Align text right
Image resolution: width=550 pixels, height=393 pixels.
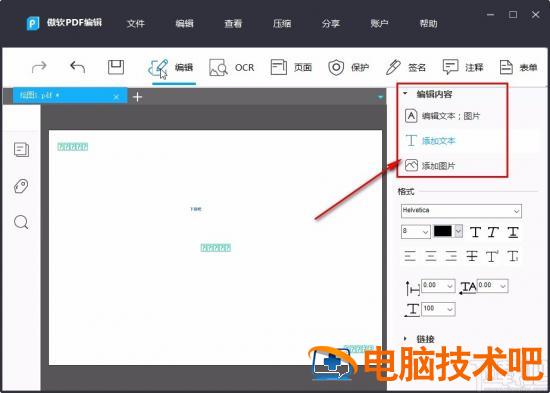[451, 257]
